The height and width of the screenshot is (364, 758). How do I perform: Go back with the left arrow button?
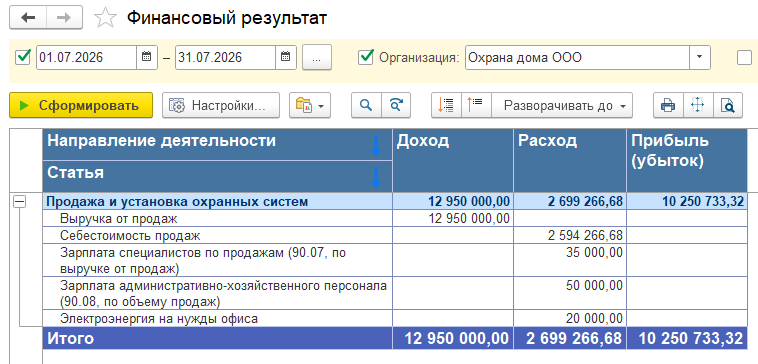[28, 18]
